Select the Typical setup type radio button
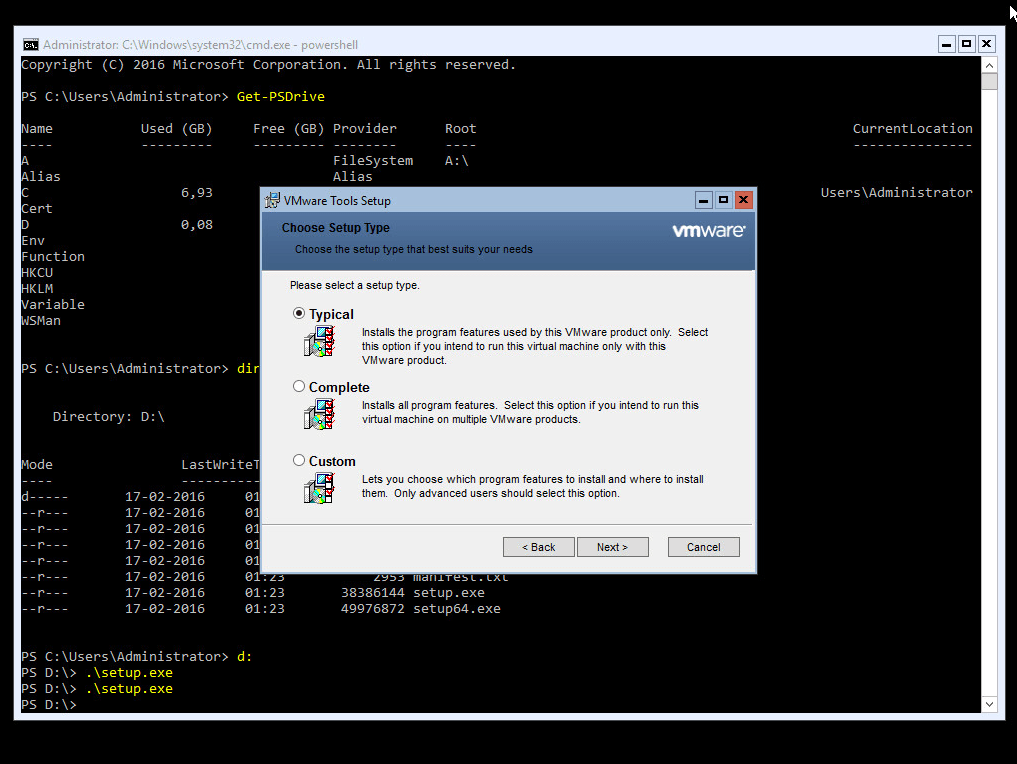 point(298,313)
